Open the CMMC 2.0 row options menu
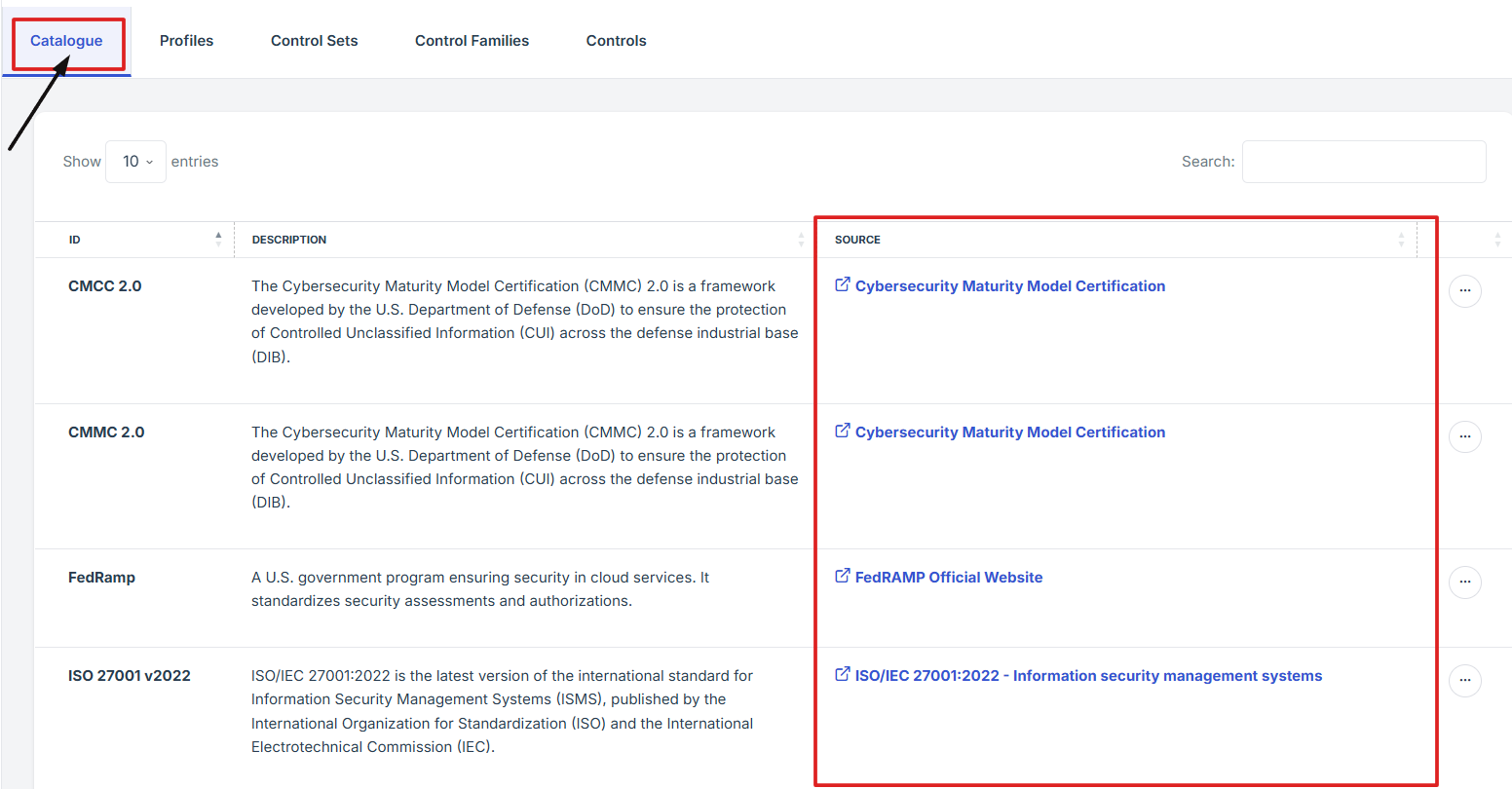The height and width of the screenshot is (789, 1512). pyautogui.click(x=1464, y=437)
